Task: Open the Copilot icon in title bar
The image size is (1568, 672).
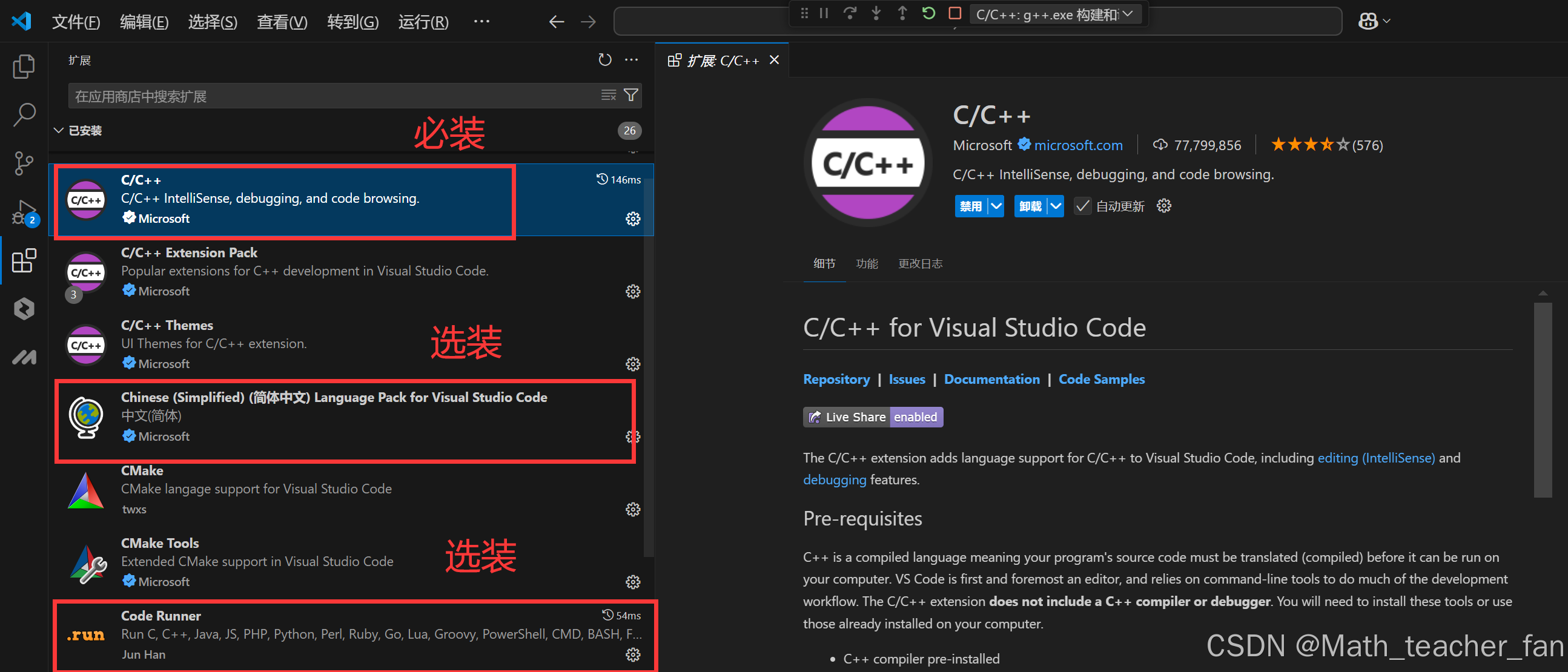Action: click(1368, 21)
